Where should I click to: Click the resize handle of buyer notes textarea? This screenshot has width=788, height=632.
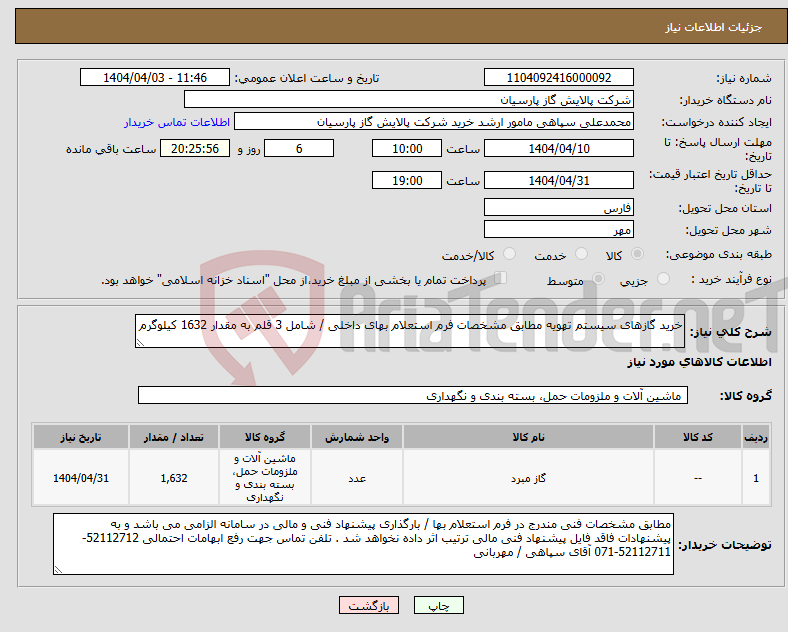[x=58, y=570]
